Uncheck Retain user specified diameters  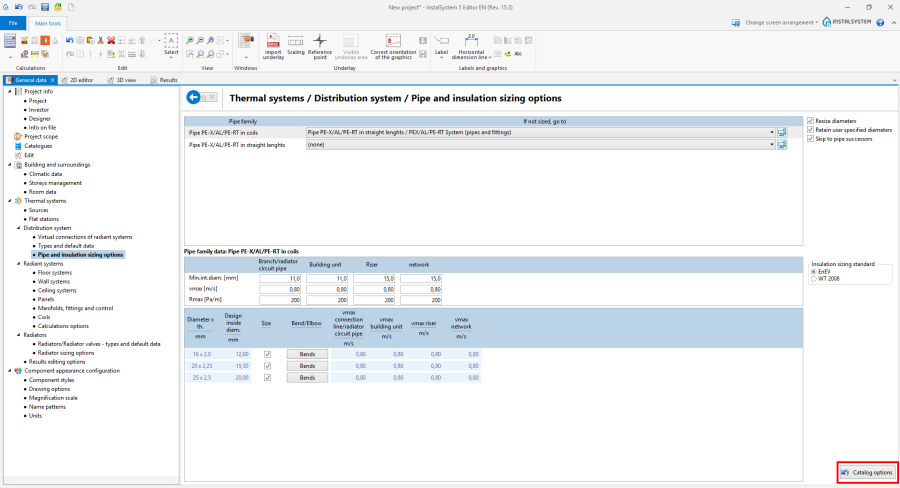pos(810,130)
